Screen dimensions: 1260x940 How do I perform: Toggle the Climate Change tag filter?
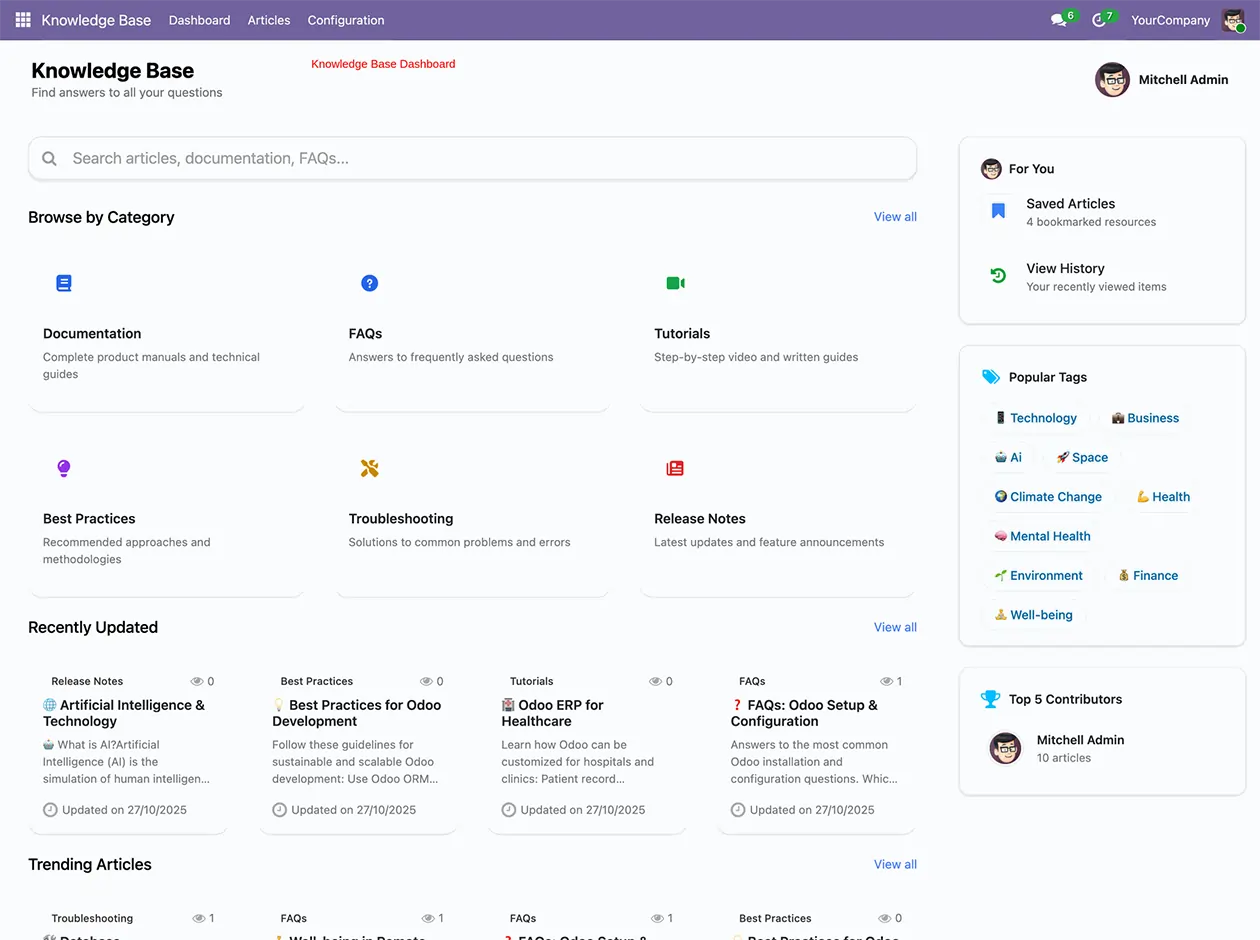pos(1049,496)
